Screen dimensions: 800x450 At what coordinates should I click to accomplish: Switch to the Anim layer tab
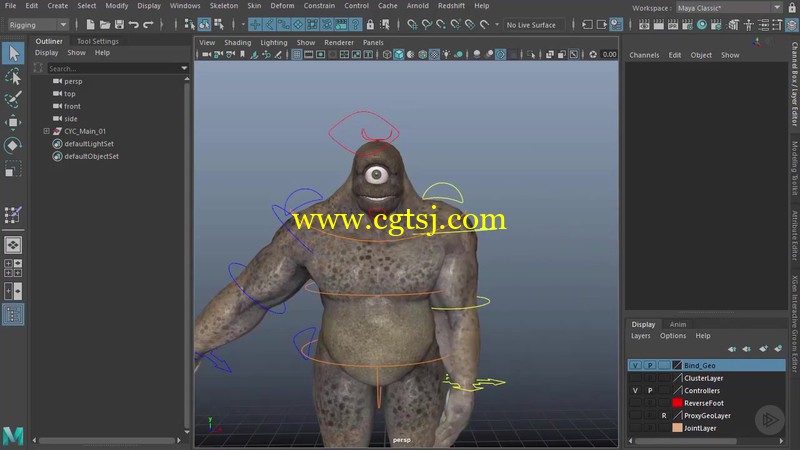(678, 324)
